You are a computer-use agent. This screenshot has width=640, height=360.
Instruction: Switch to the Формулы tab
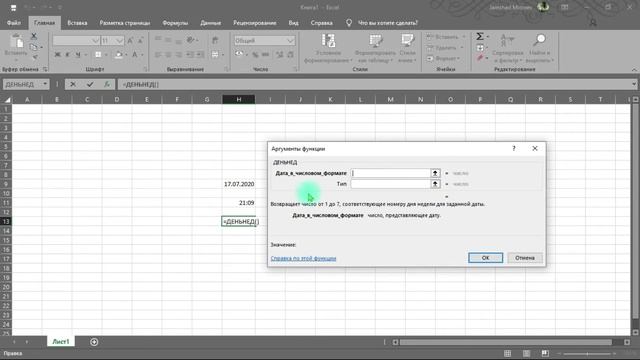pos(175,23)
